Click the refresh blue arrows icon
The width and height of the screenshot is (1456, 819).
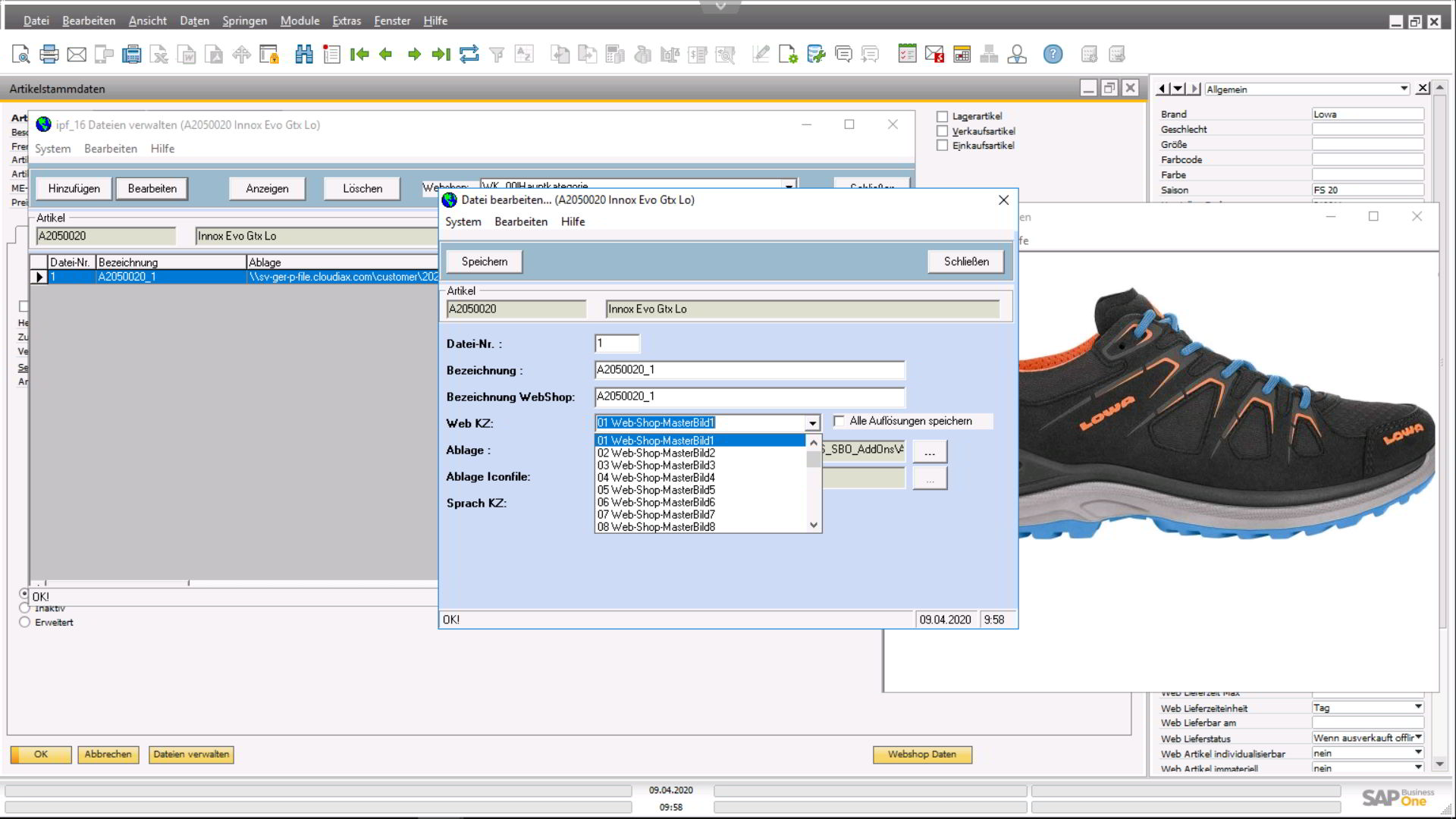pos(469,54)
